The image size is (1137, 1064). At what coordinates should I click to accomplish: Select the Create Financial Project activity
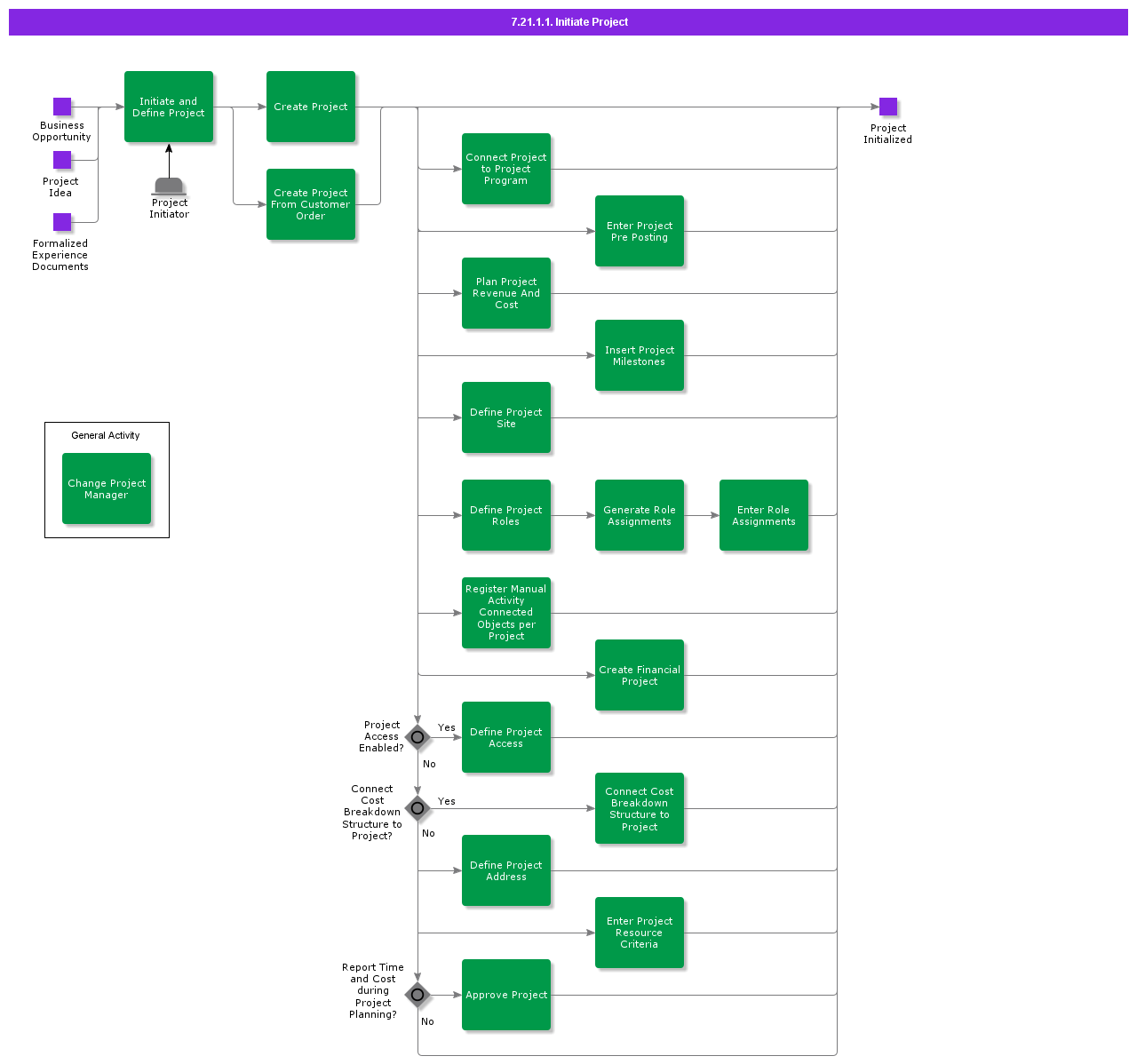pyautogui.click(x=640, y=675)
